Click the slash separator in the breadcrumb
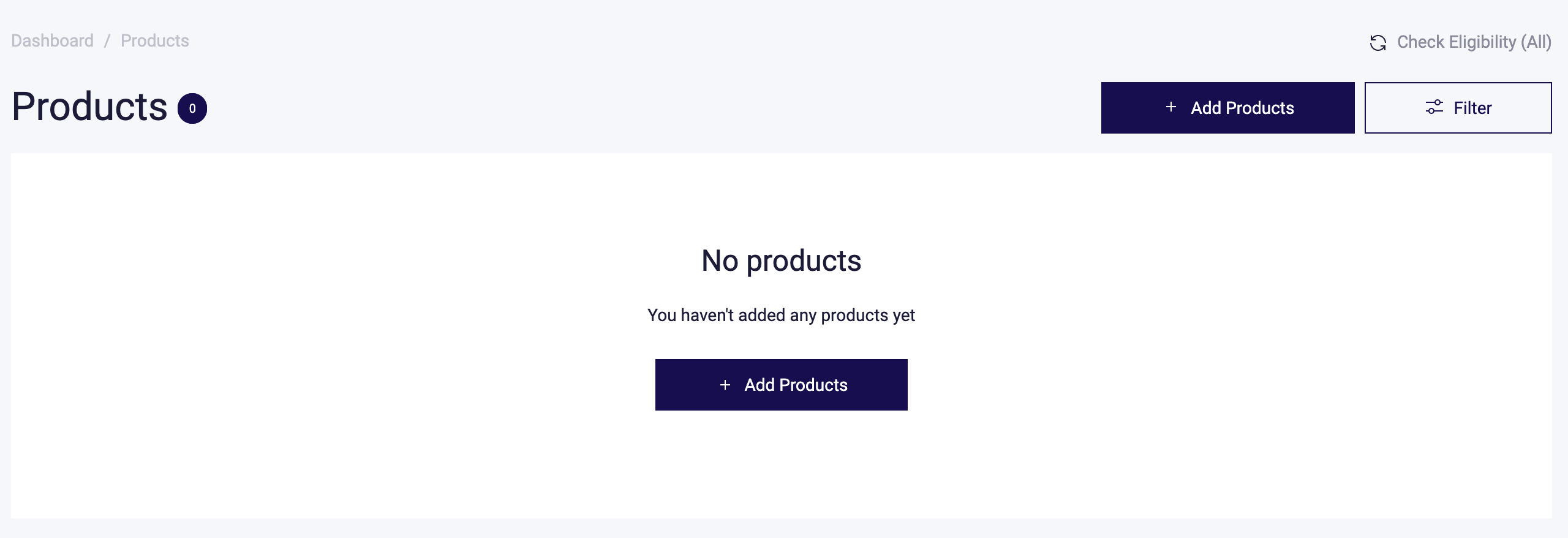 tap(107, 41)
